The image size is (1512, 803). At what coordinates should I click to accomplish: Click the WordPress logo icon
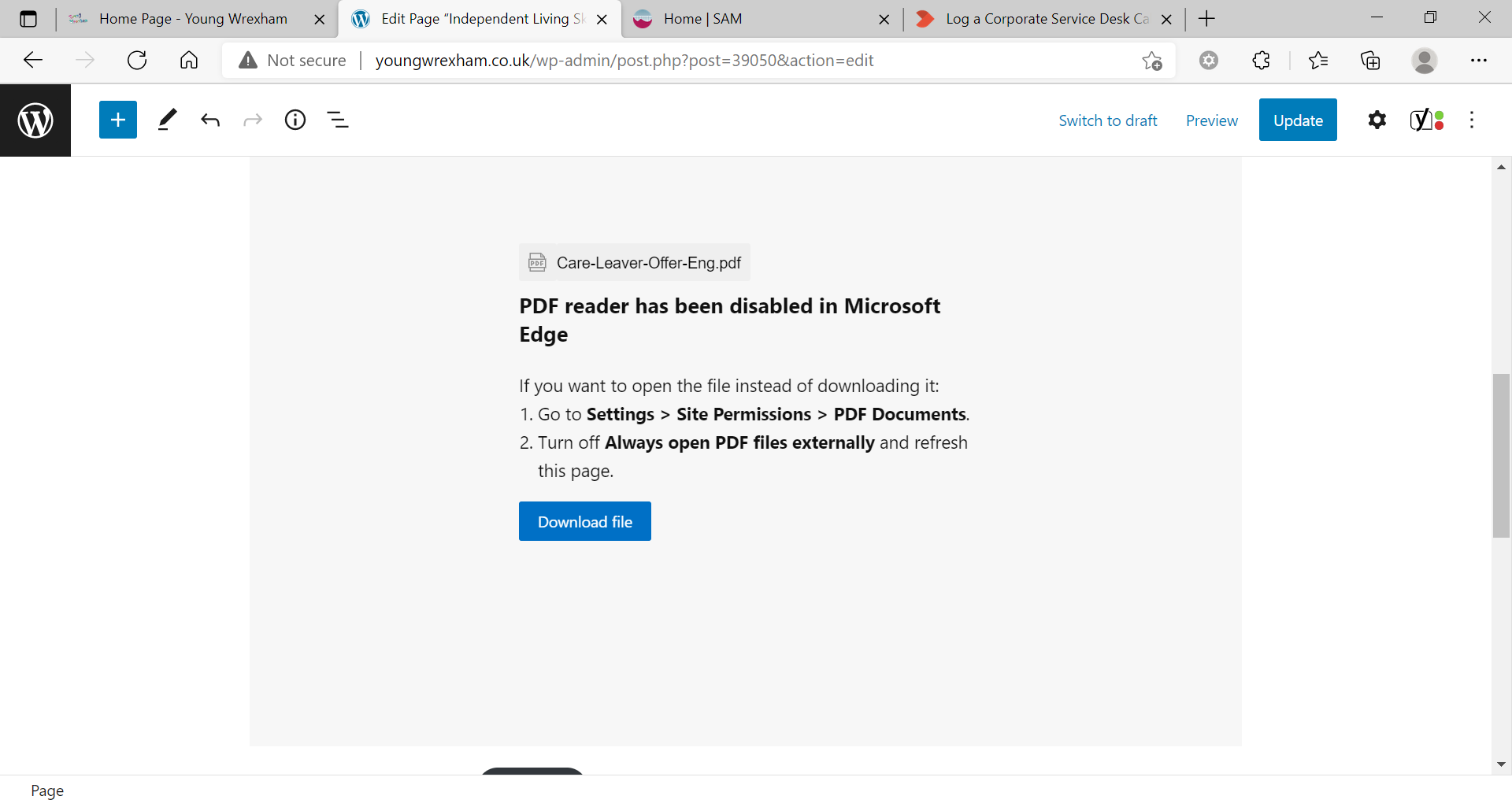tap(35, 120)
